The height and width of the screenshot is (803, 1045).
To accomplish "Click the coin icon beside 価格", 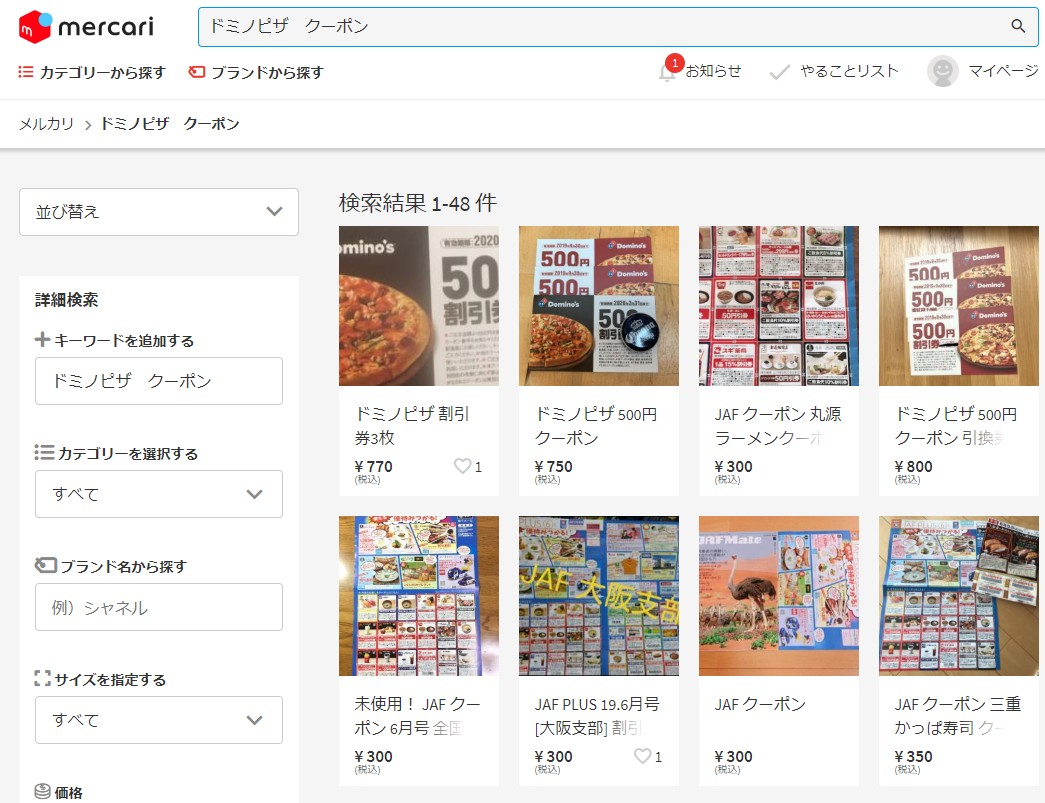I will (x=43, y=791).
